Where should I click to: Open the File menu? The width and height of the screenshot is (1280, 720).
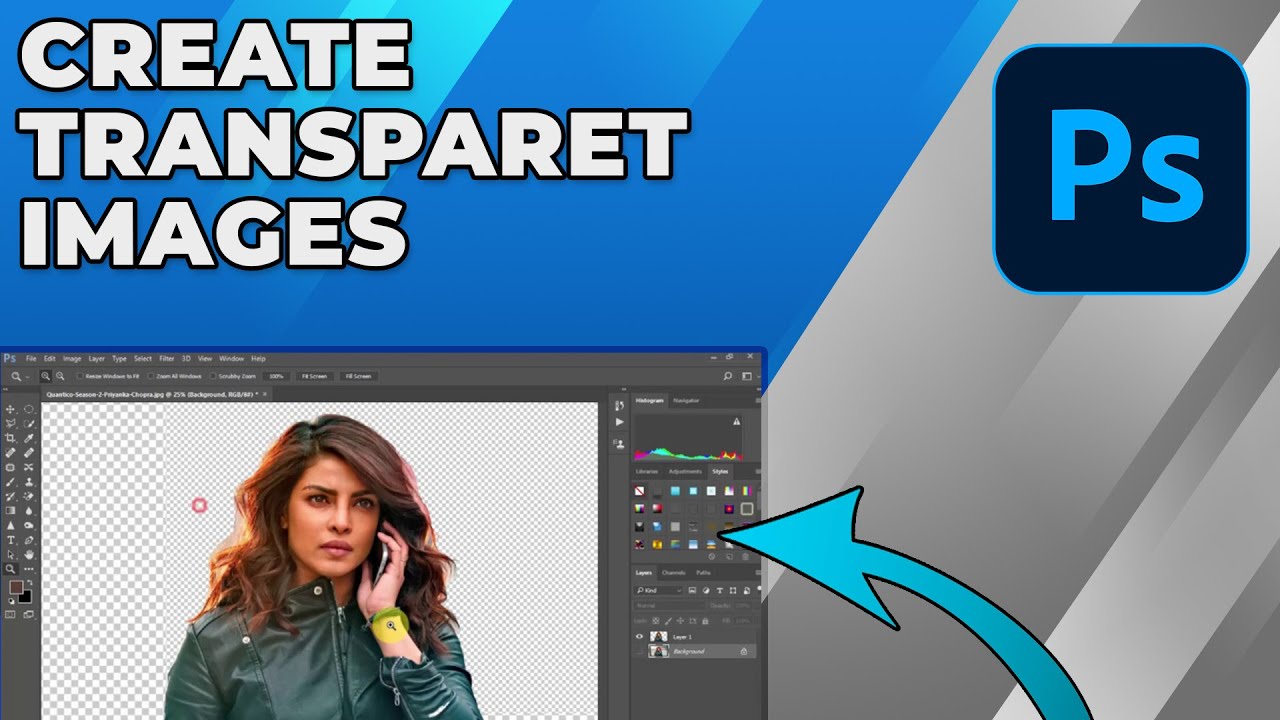(31, 358)
